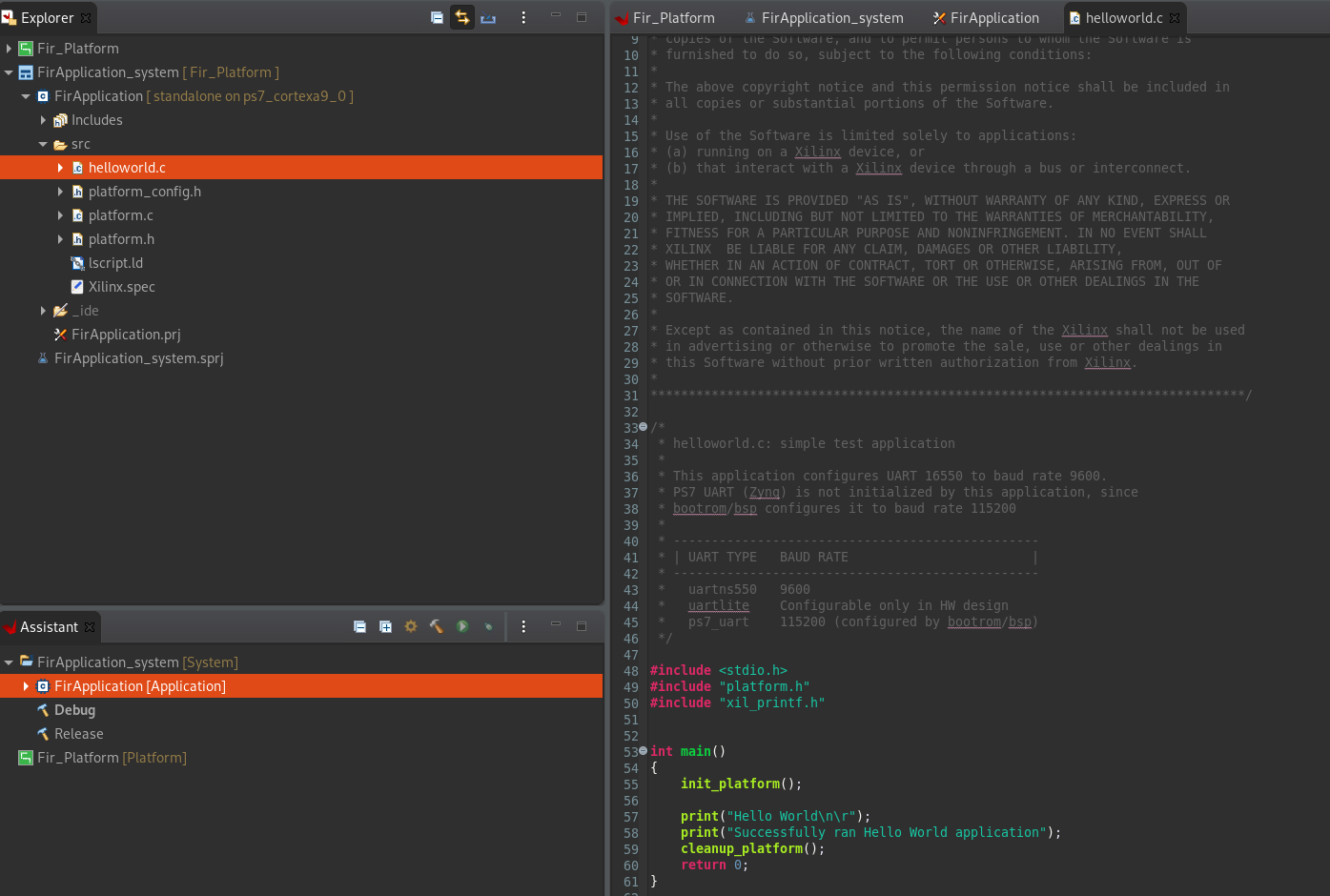Expand platform_config.h arrow
1330x896 pixels.
[x=60, y=192]
